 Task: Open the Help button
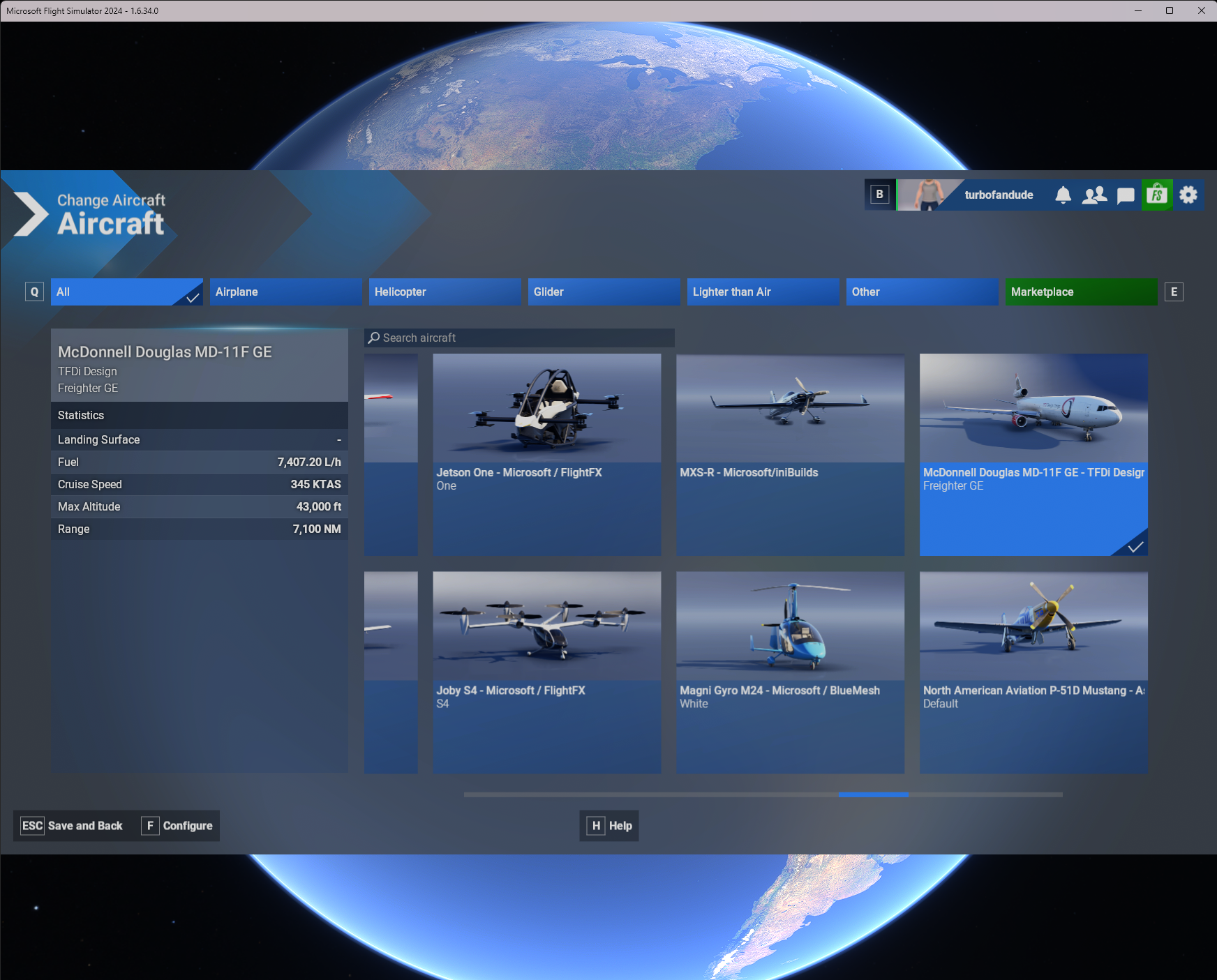click(x=609, y=826)
